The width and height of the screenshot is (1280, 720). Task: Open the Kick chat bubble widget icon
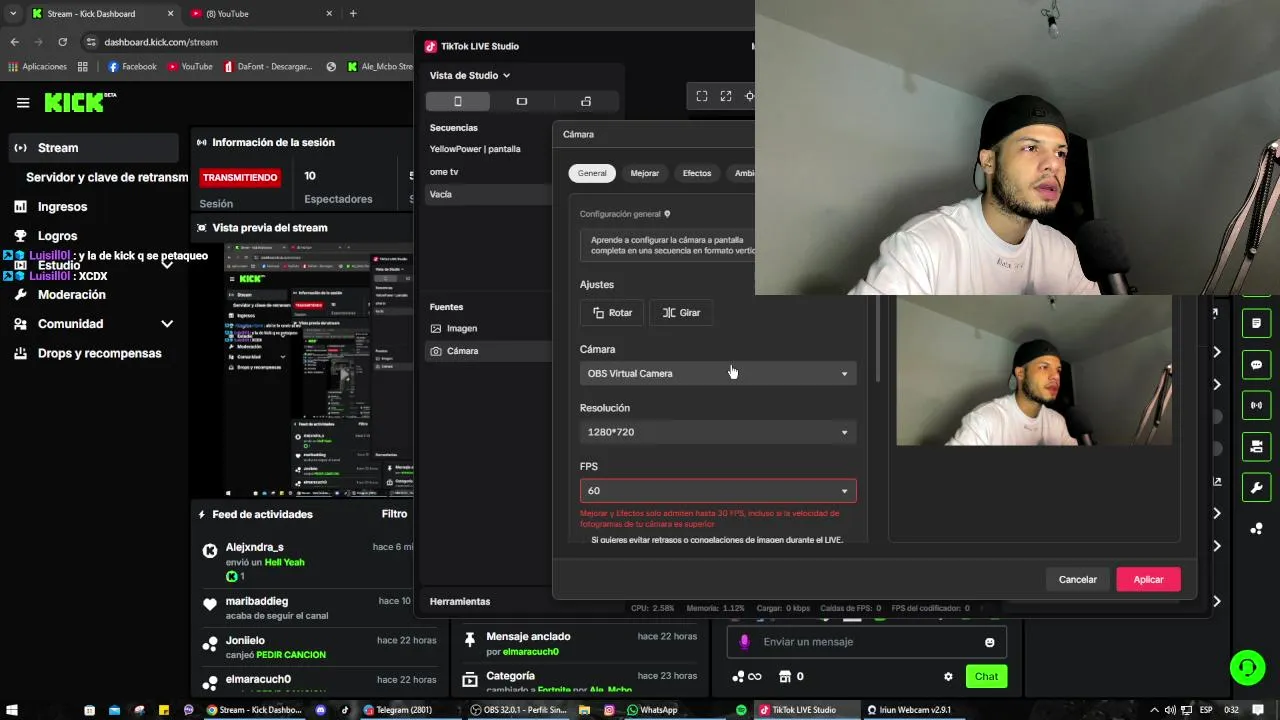coord(1257,365)
